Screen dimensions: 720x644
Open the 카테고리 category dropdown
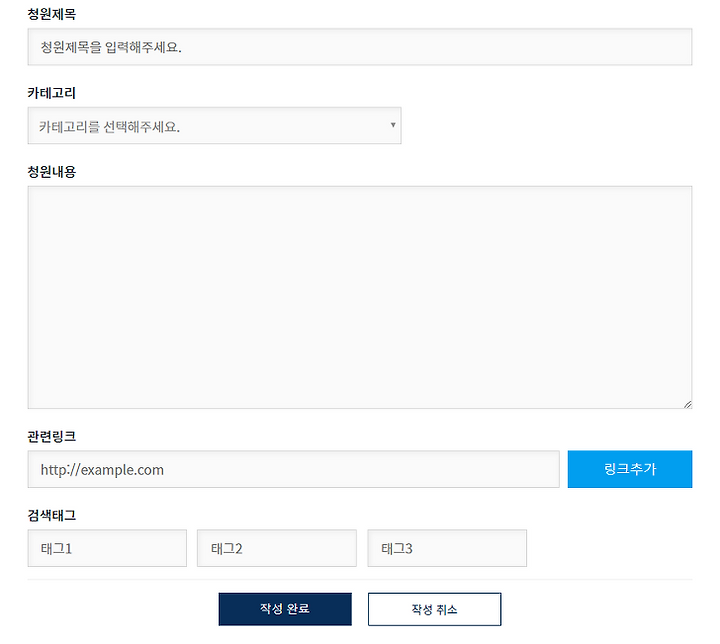[x=214, y=125]
